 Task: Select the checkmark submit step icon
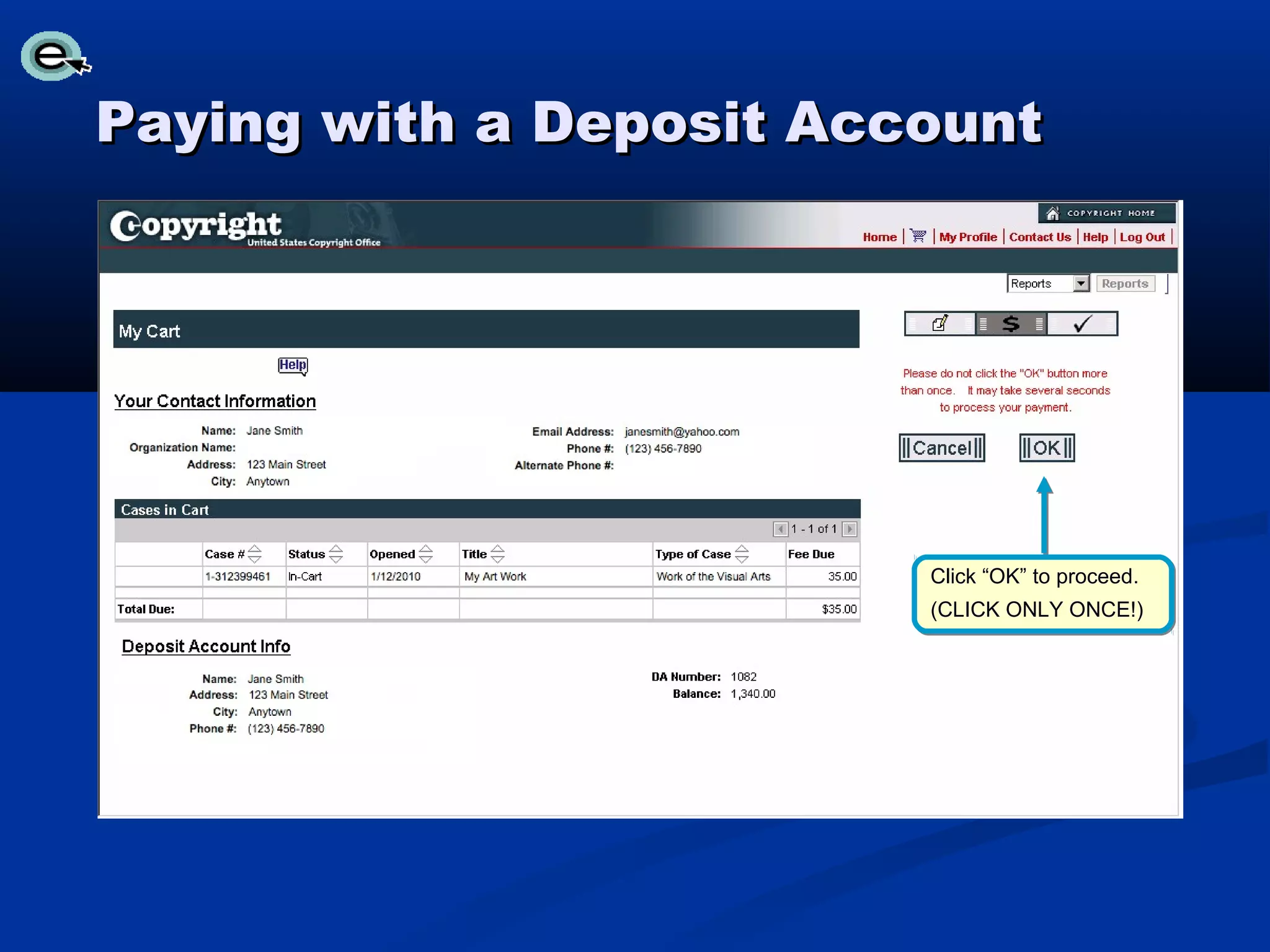tap(1082, 324)
